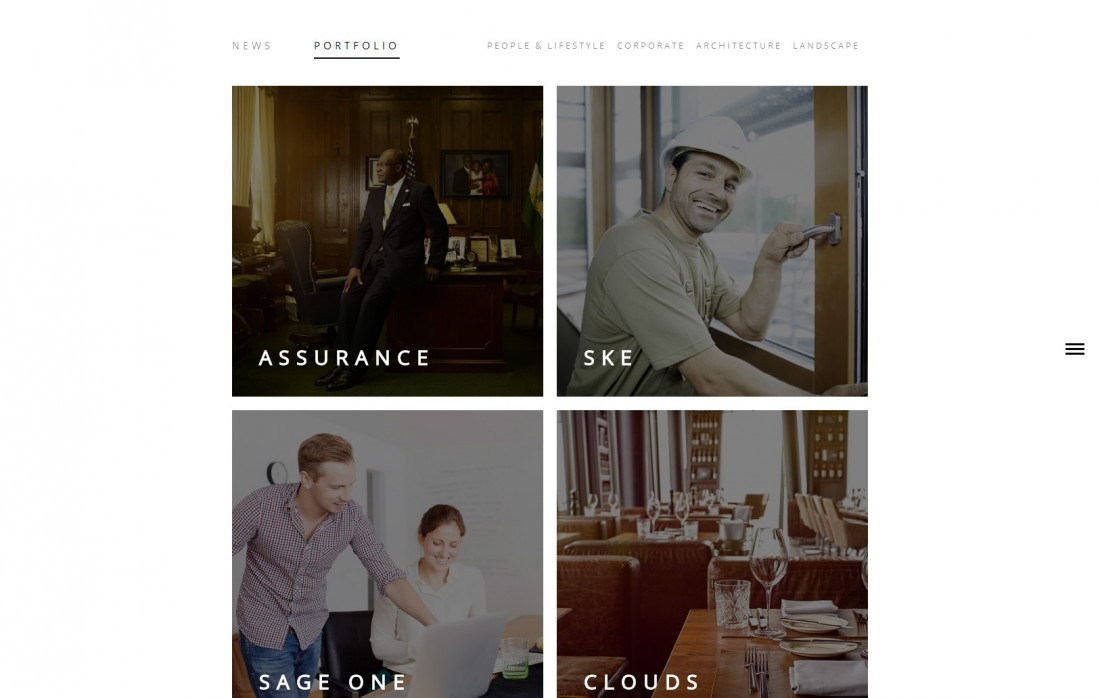1100x698 pixels.
Task: Filter by People & Lifestyle
Action: (x=546, y=46)
